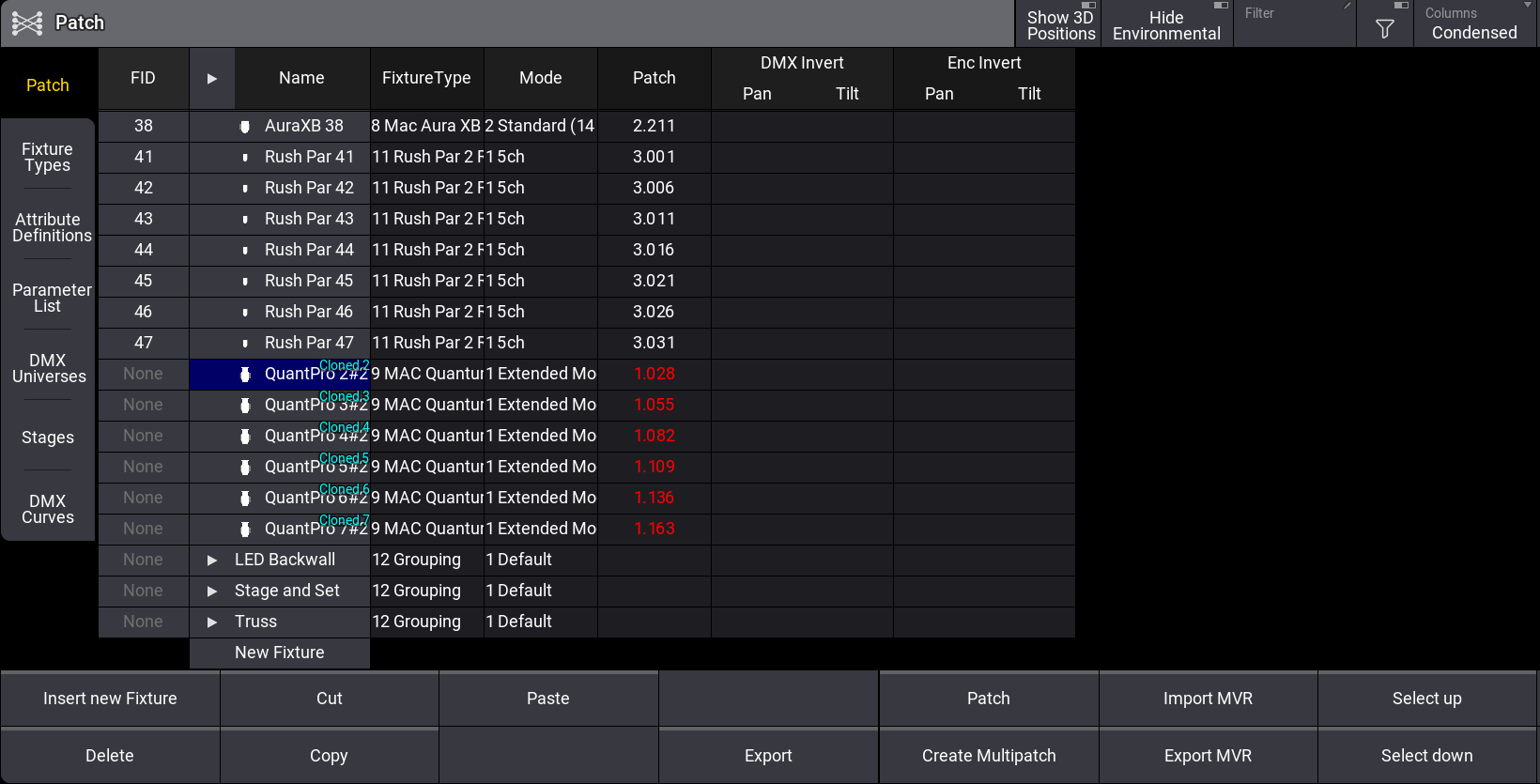Image resolution: width=1540 pixels, height=784 pixels.
Task: Click the QuantPro 7#2 fixture icon
Action: pos(245,530)
